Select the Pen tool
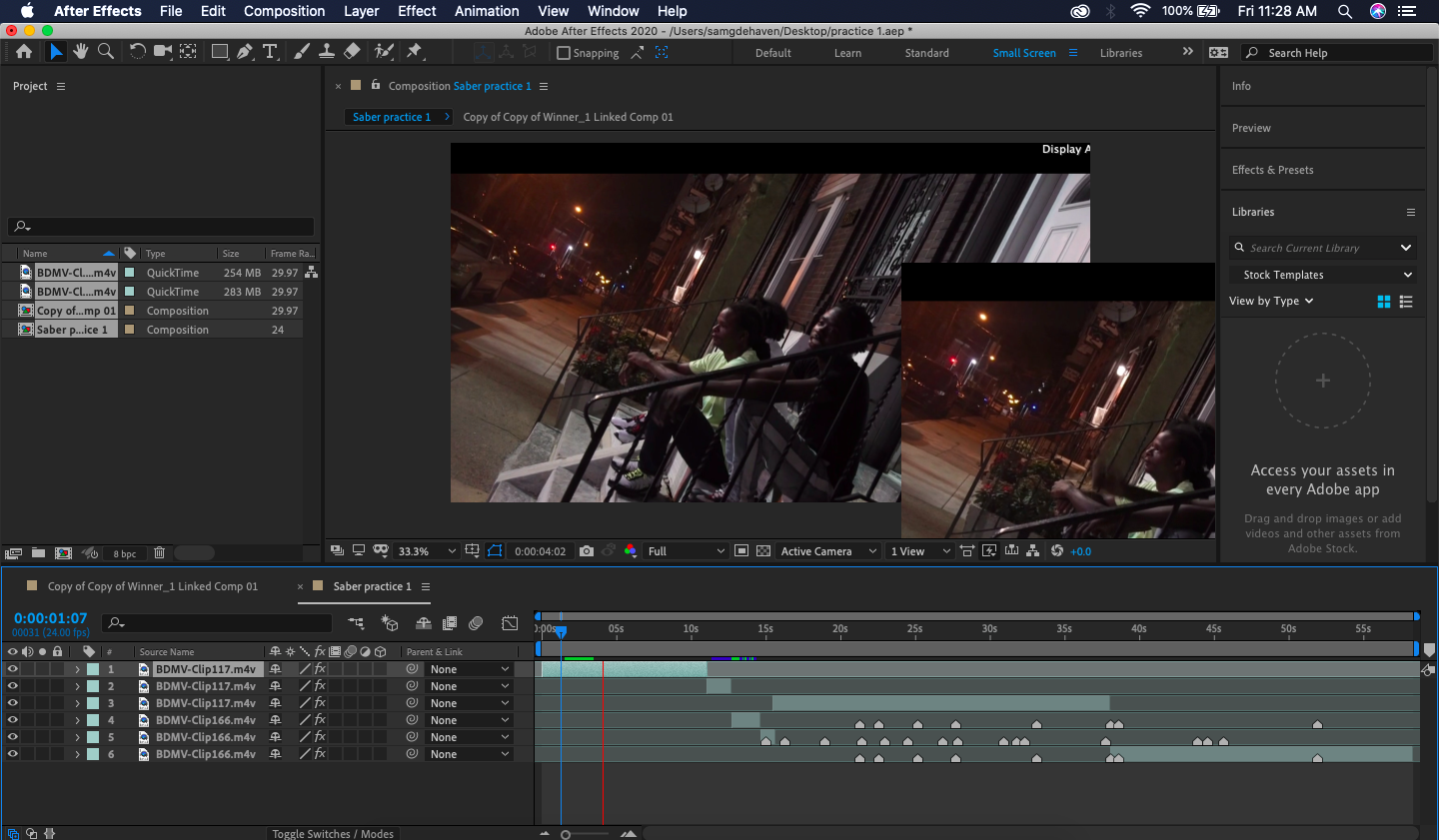This screenshot has width=1439, height=840. coord(246,51)
